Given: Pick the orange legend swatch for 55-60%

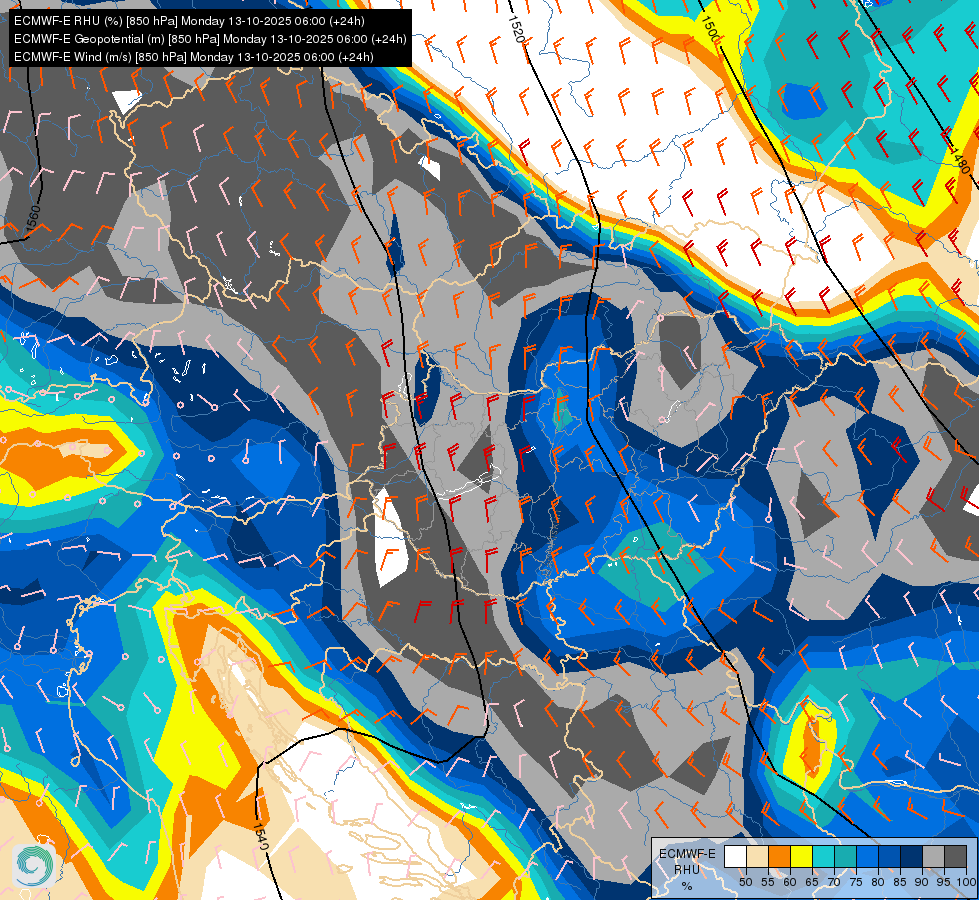Looking at the screenshot, I should (779, 856).
